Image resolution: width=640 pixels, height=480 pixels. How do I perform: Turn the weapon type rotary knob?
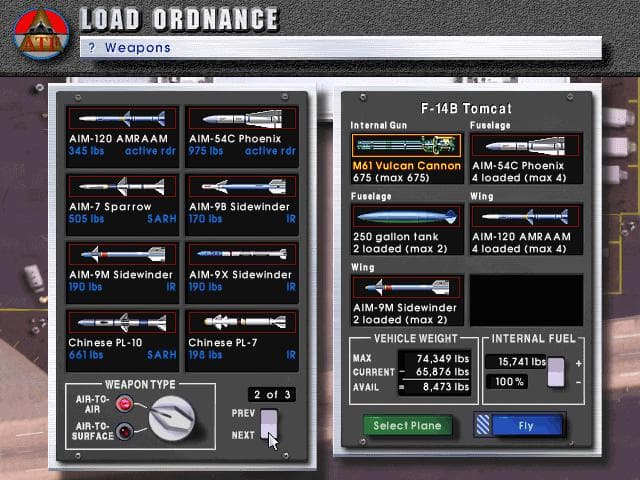tap(171, 418)
